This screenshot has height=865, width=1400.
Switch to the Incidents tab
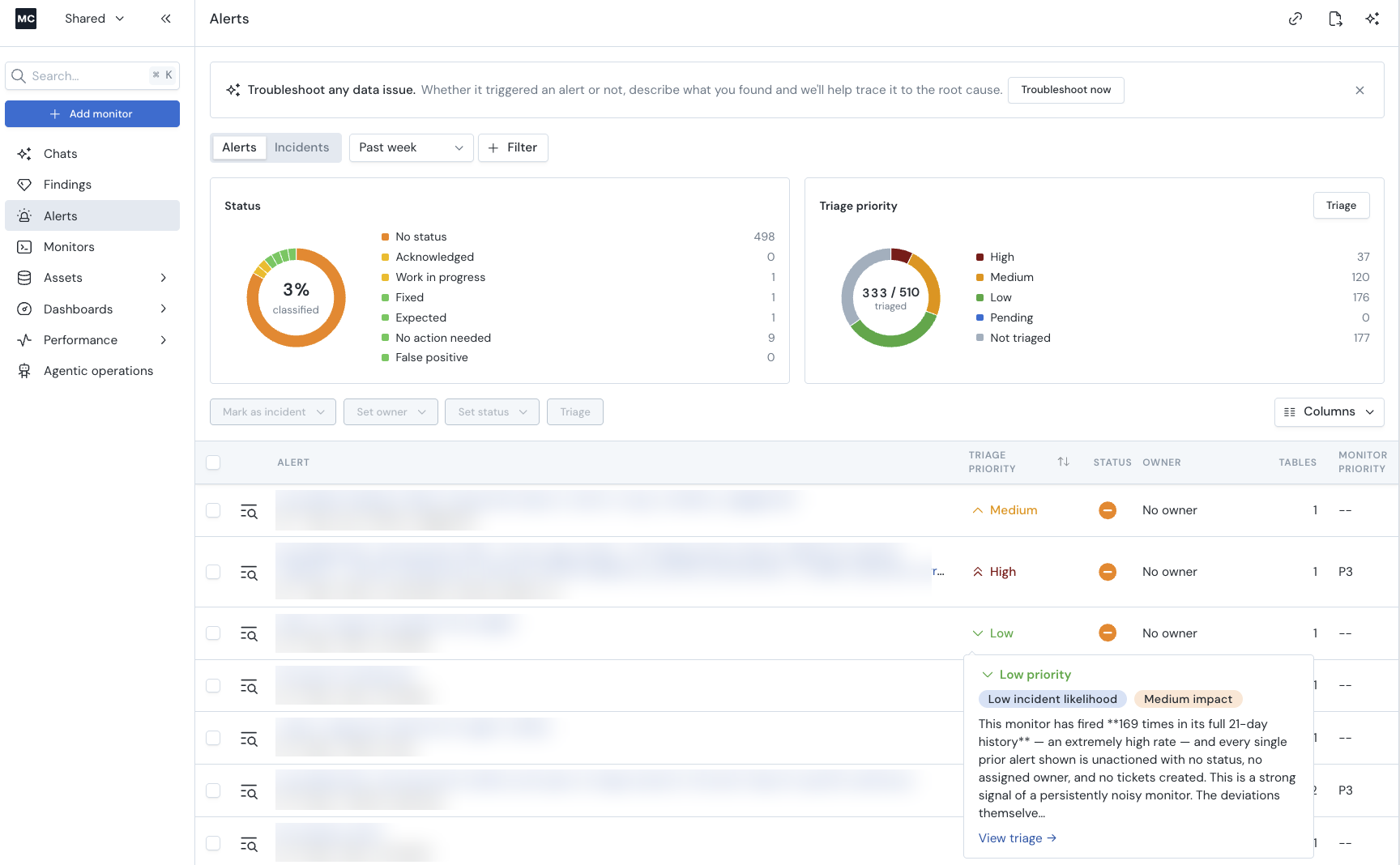tap(301, 147)
